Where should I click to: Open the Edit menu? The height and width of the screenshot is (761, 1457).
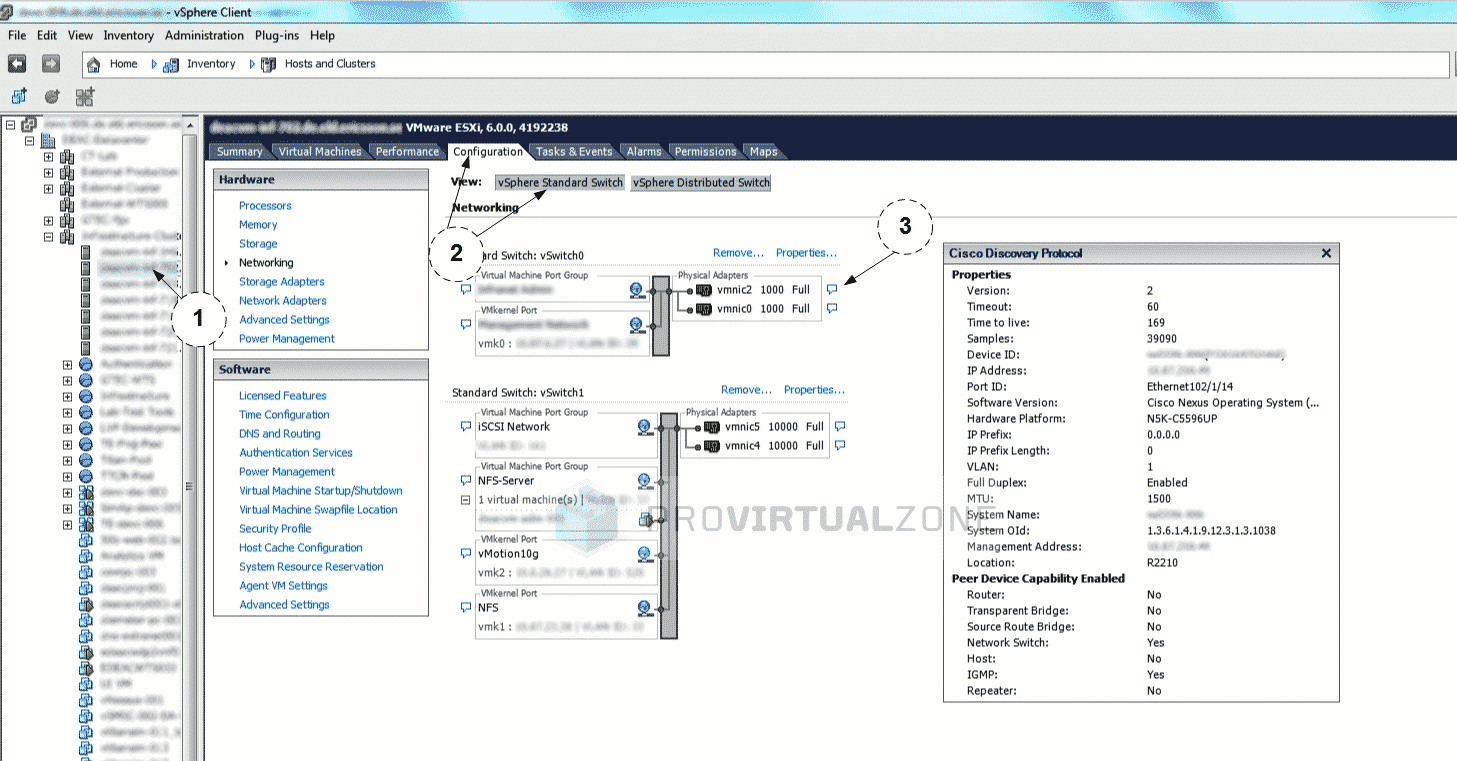[47, 35]
